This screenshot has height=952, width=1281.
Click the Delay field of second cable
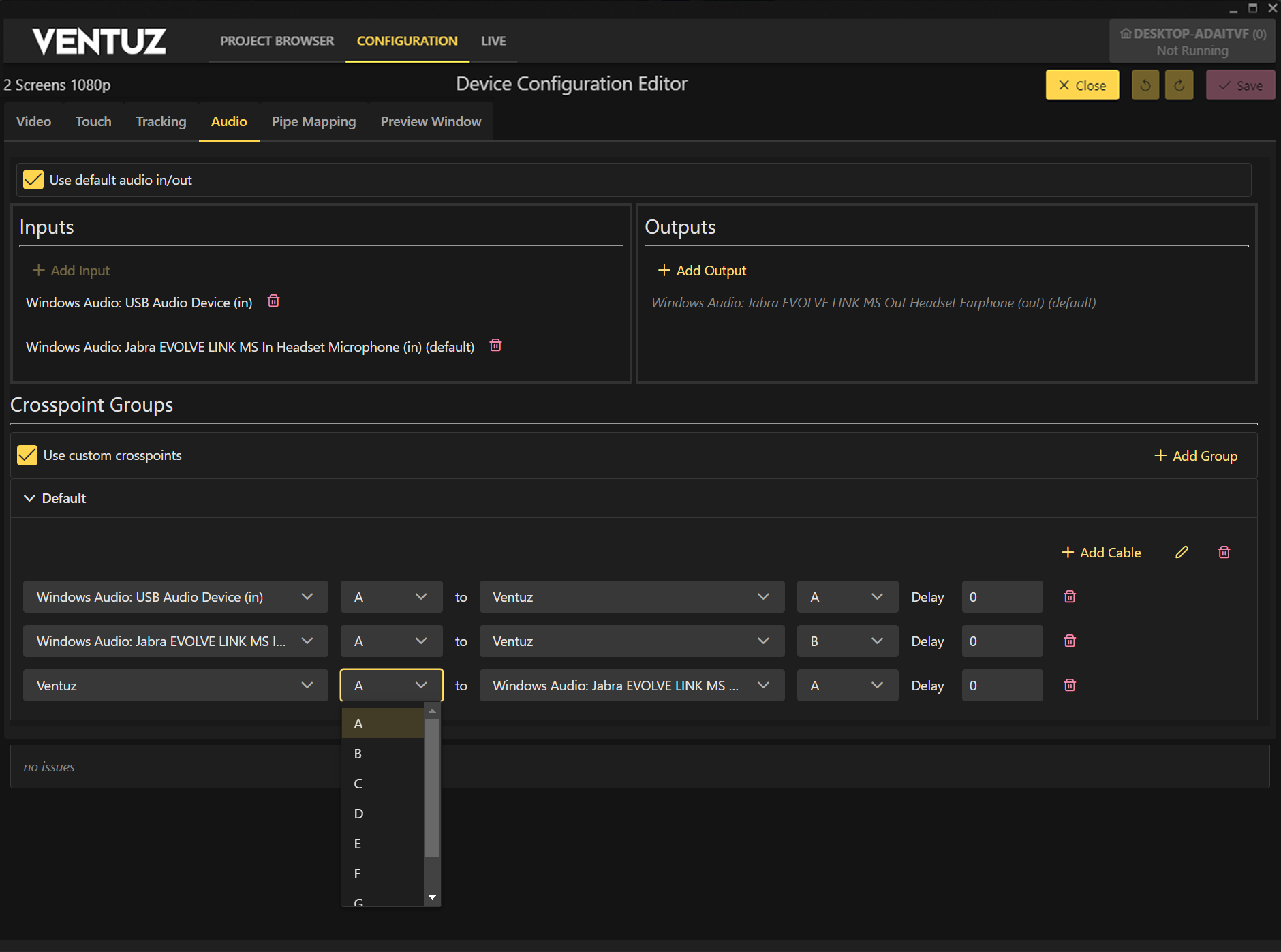click(1002, 641)
